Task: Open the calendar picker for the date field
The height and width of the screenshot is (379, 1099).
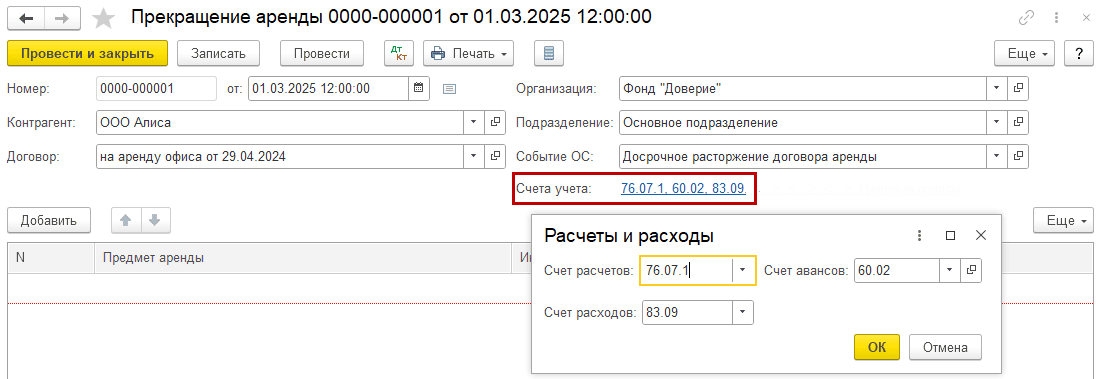Action: [x=418, y=88]
